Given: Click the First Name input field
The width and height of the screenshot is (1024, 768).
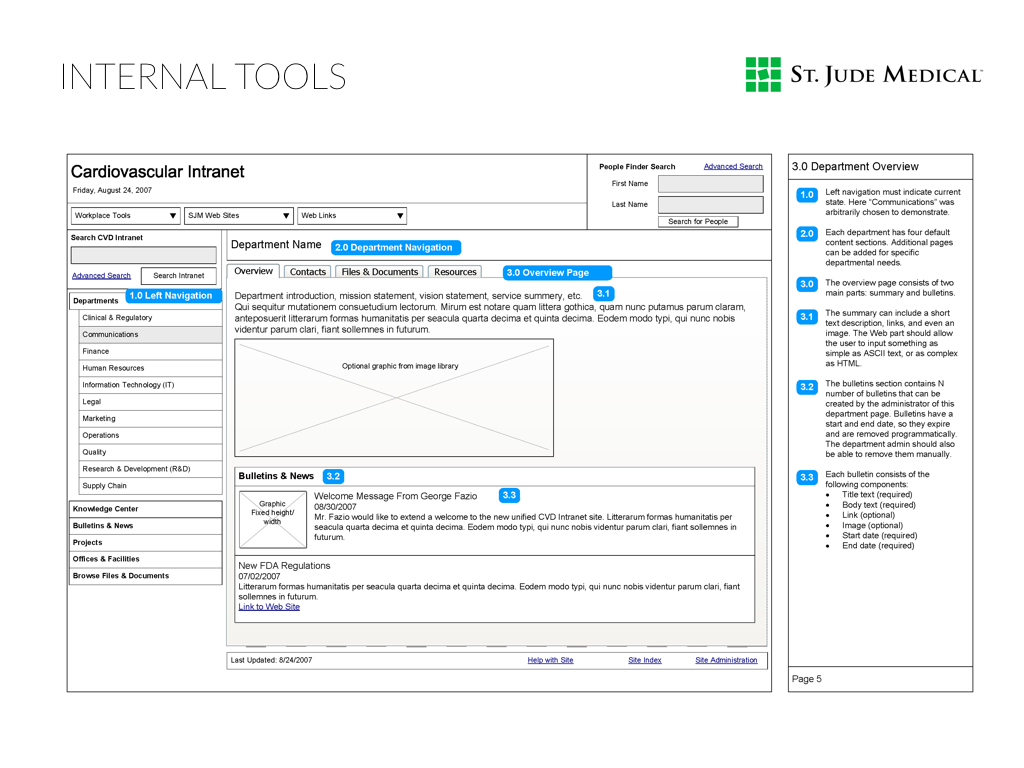Looking at the screenshot, I should (x=710, y=184).
